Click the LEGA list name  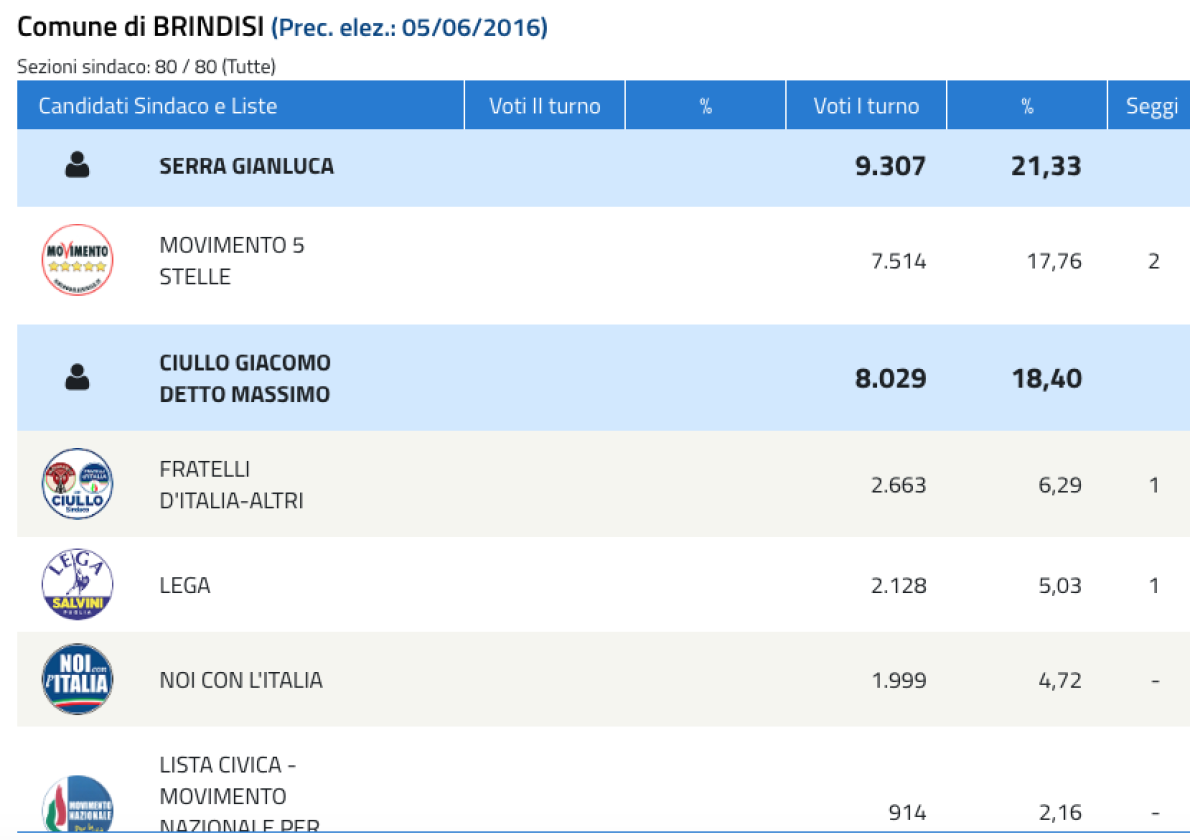click(x=185, y=585)
